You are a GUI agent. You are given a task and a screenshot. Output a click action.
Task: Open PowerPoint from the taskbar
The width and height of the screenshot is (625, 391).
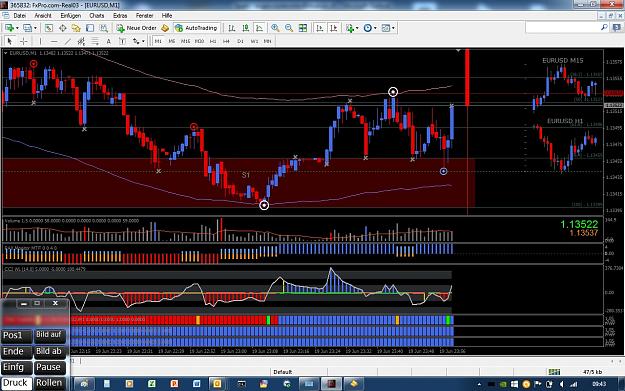tap(174, 384)
